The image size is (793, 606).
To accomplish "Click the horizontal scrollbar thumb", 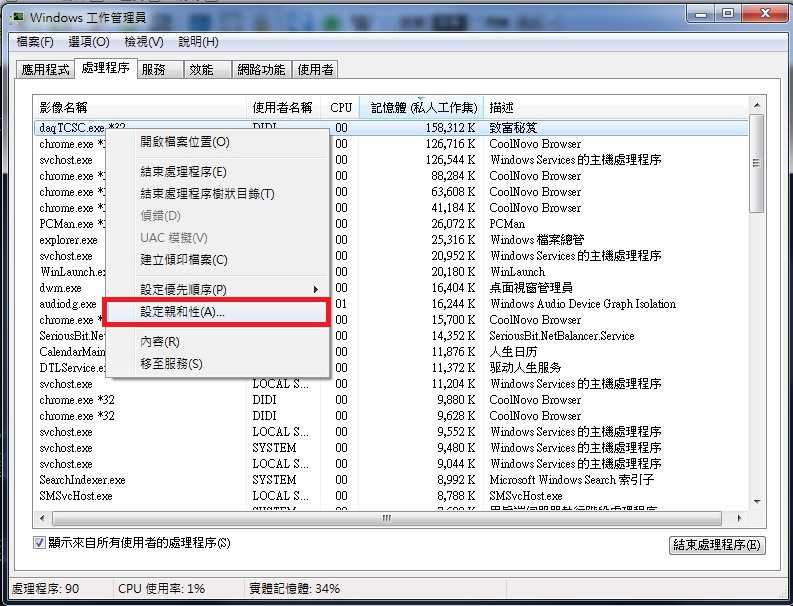I will click(x=387, y=518).
